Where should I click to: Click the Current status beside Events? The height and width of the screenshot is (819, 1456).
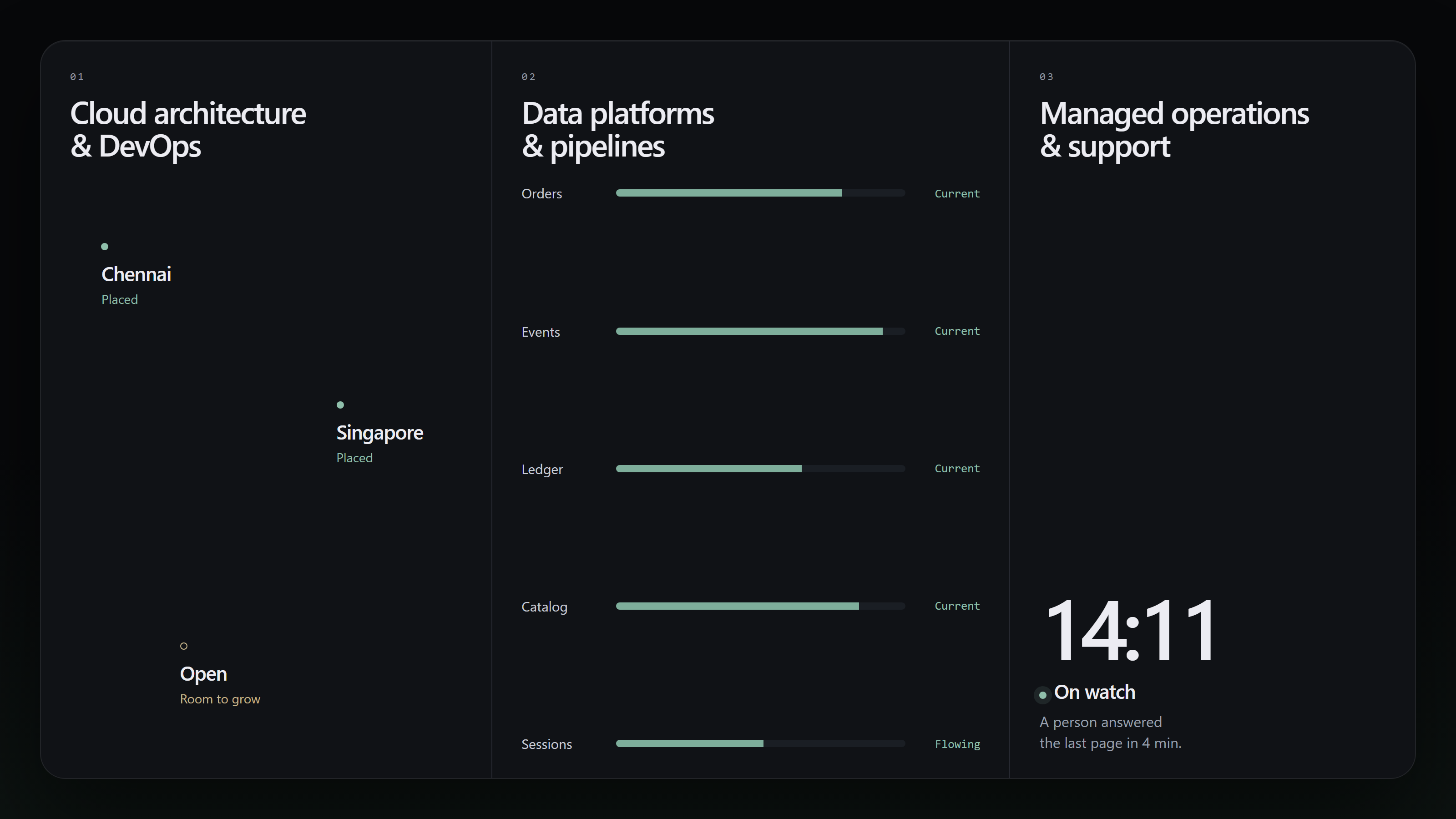click(x=957, y=331)
